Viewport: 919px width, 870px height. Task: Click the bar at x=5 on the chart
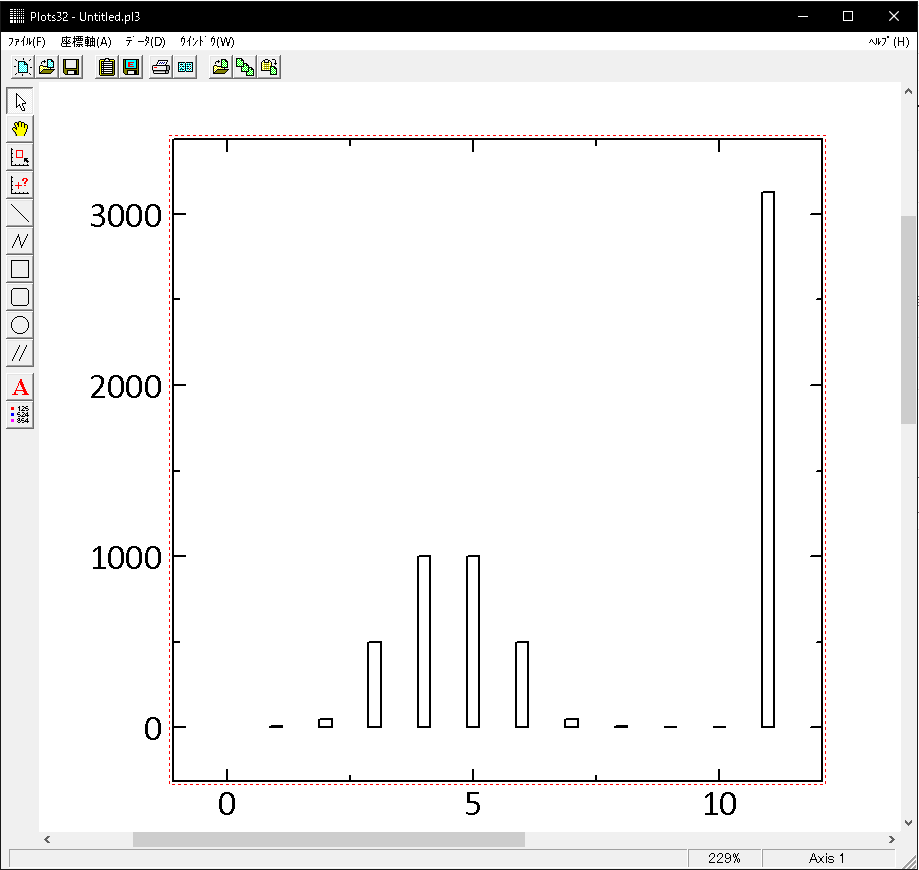[x=473, y=641]
